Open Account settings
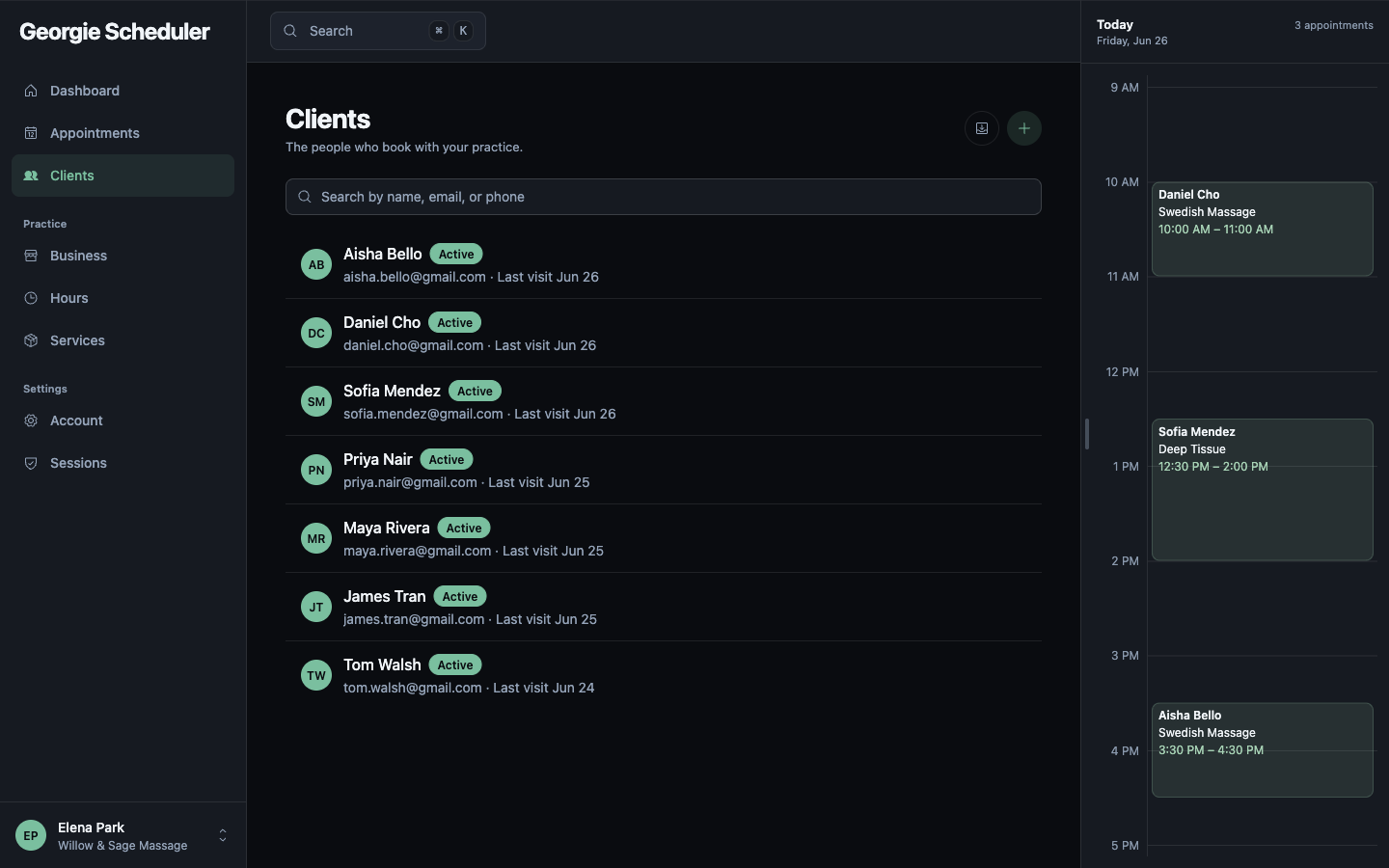This screenshot has height=868, width=1389. click(123, 420)
